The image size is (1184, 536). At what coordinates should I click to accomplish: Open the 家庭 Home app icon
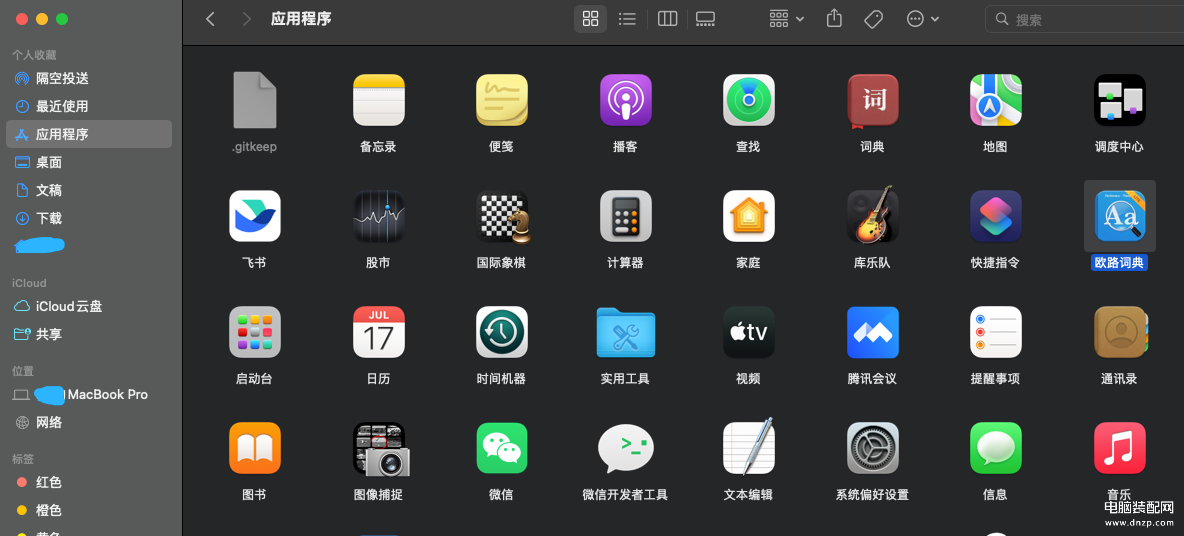(x=748, y=216)
